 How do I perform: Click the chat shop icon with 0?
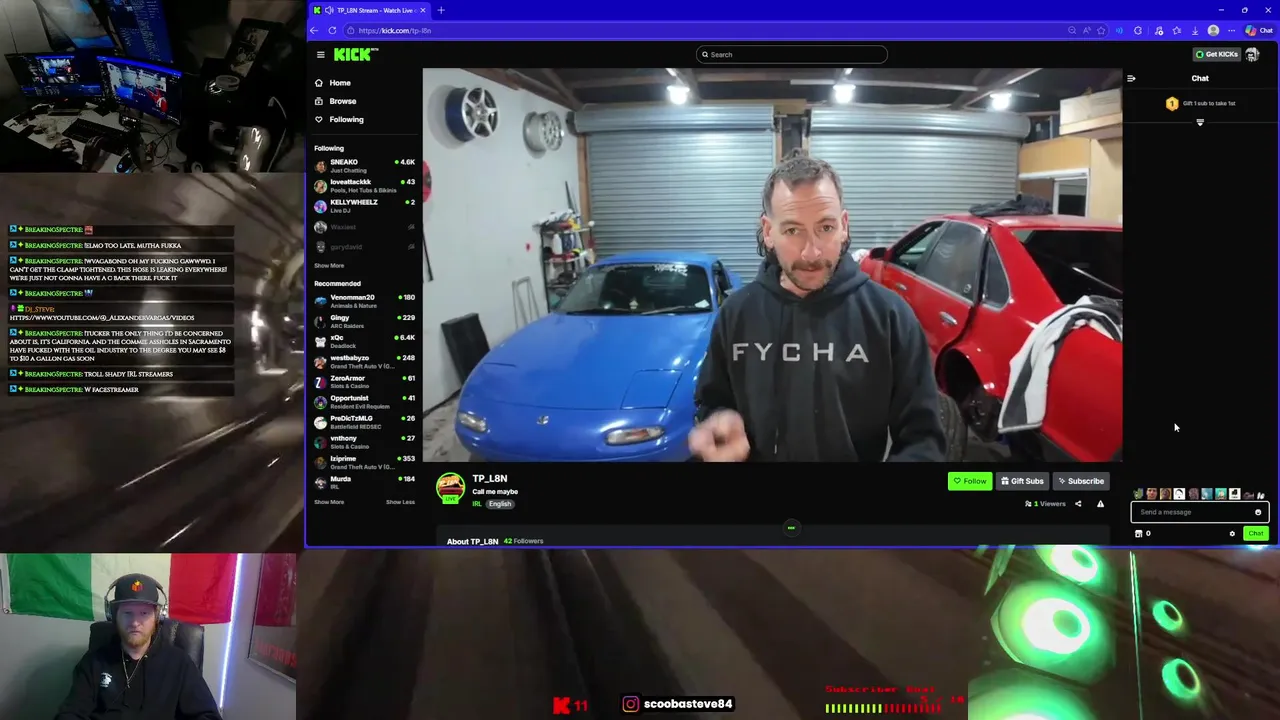coord(1142,534)
